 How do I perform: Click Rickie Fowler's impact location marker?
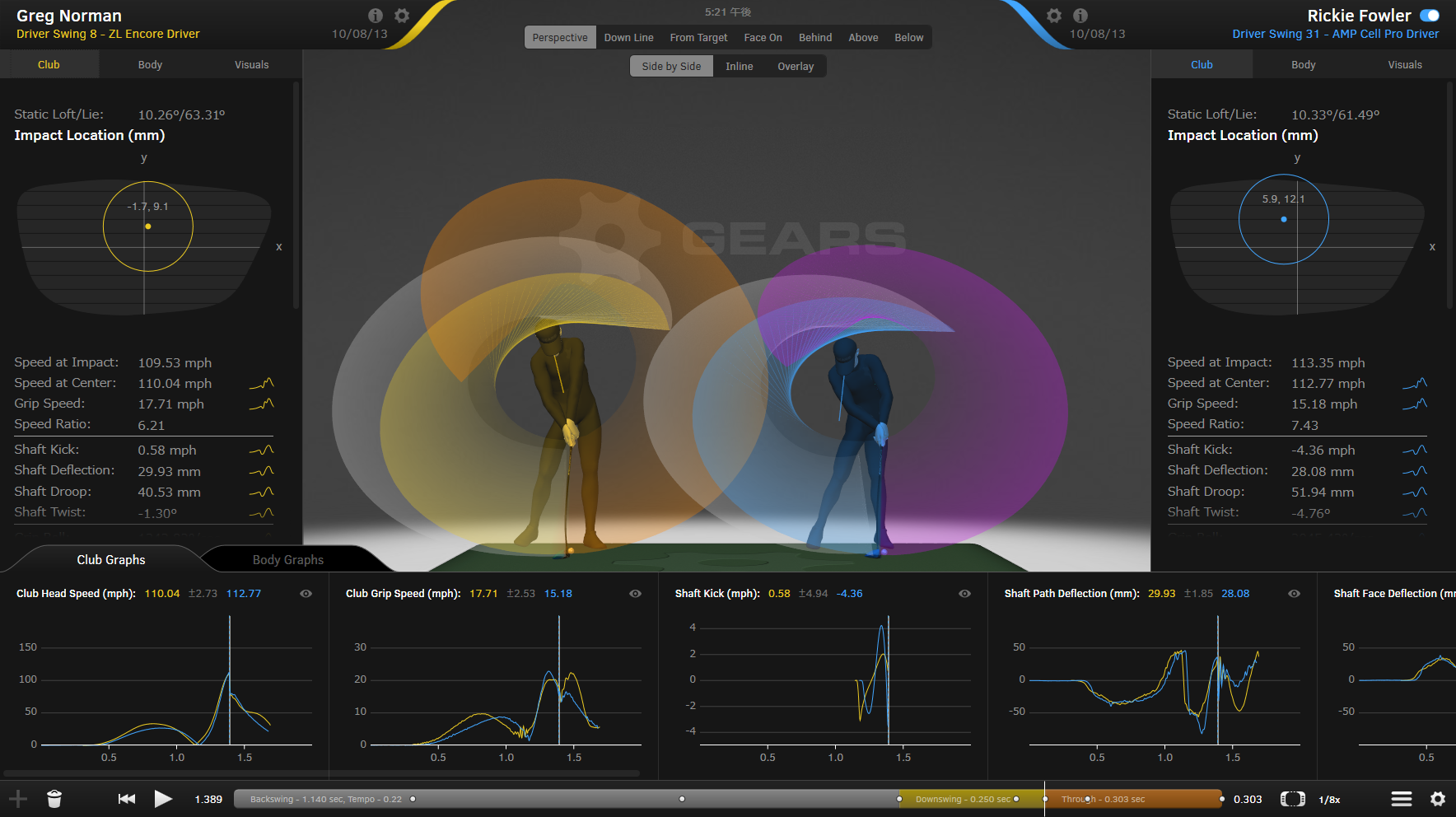(1284, 219)
